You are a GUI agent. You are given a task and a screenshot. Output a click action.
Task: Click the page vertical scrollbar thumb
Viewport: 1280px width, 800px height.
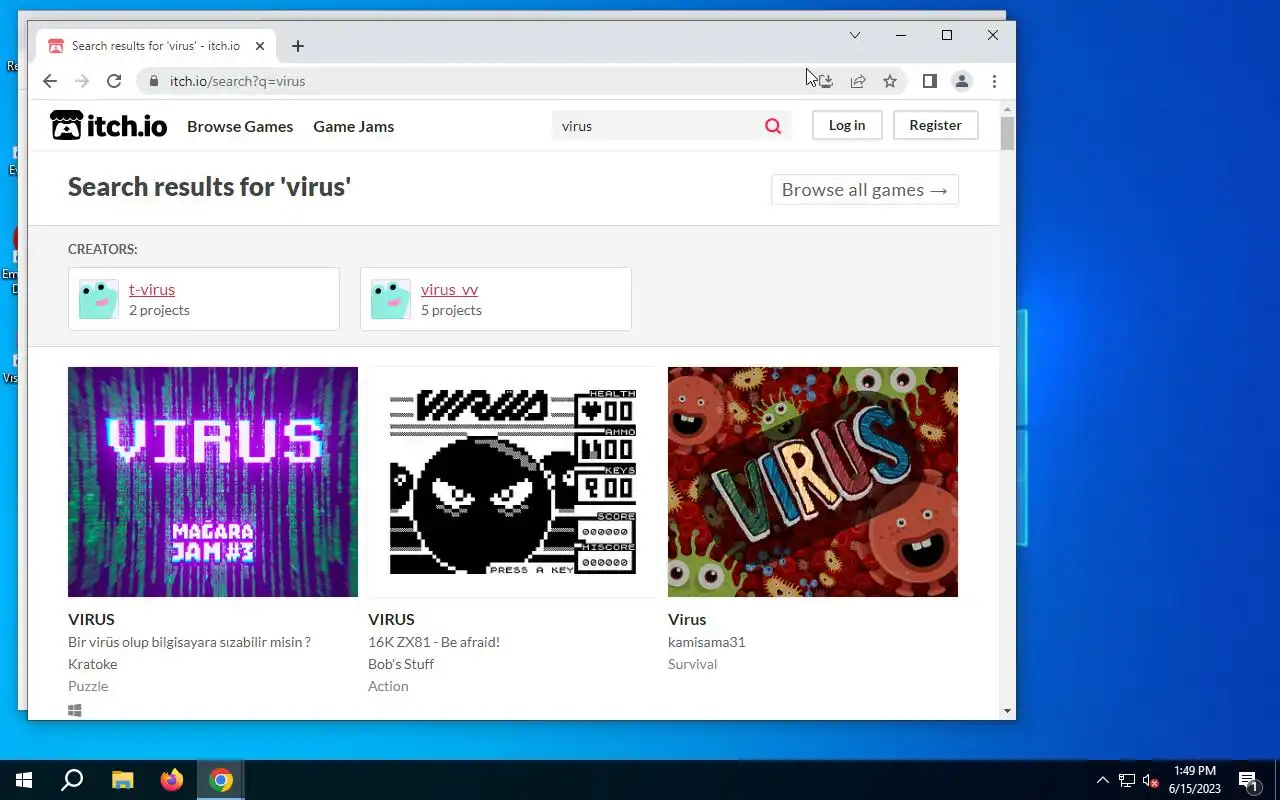click(x=1007, y=134)
